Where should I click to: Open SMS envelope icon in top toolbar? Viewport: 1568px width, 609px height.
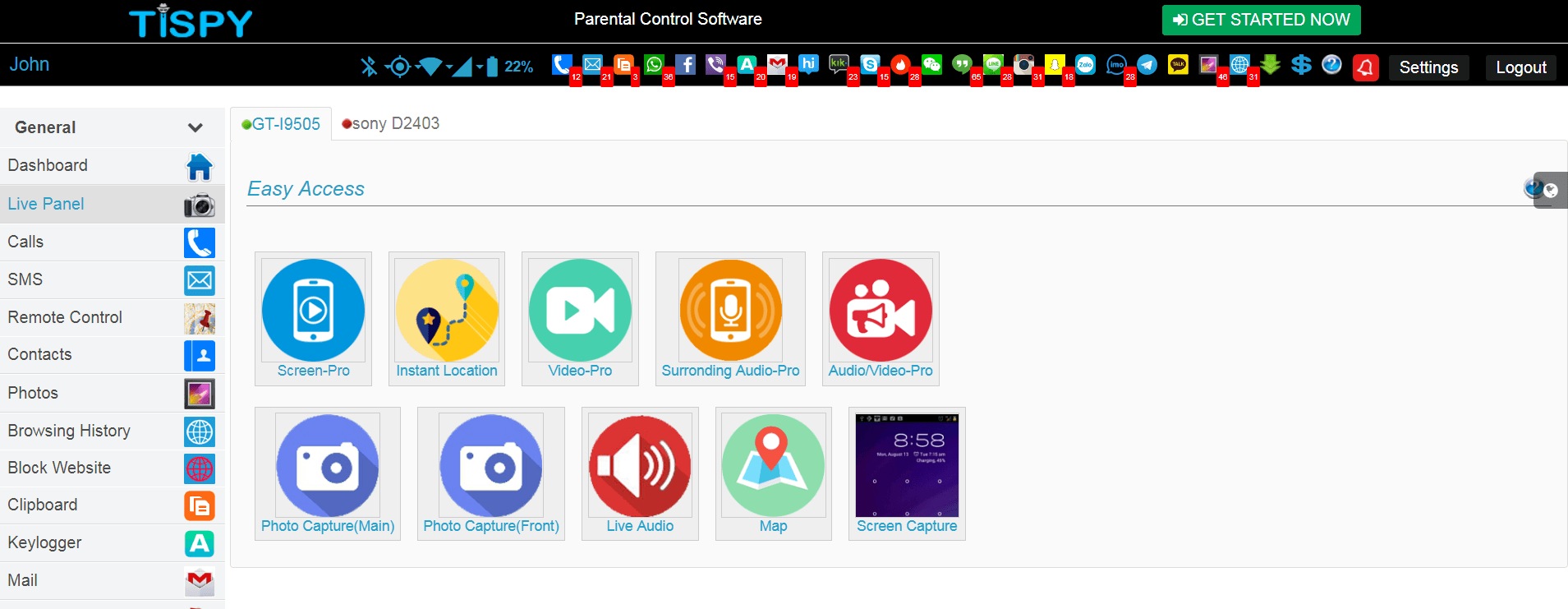coord(592,64)
